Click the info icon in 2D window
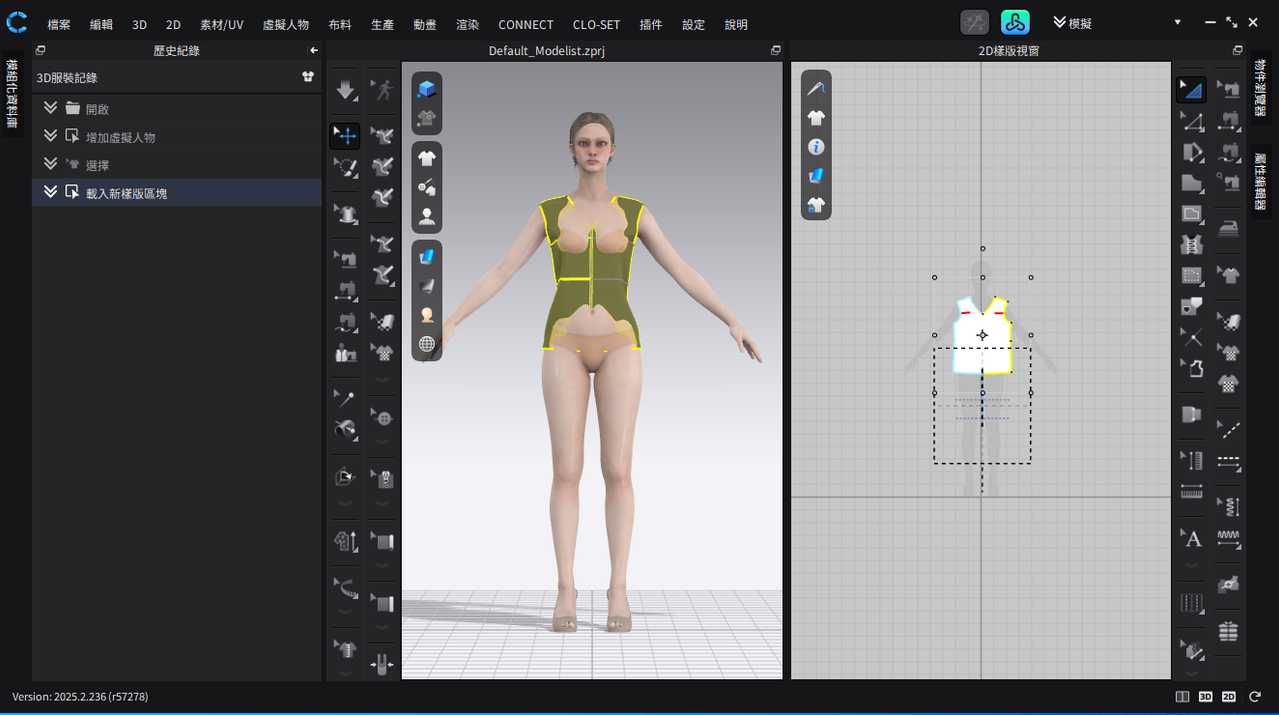Screen dimensions: 1279x715 [816, 147]
